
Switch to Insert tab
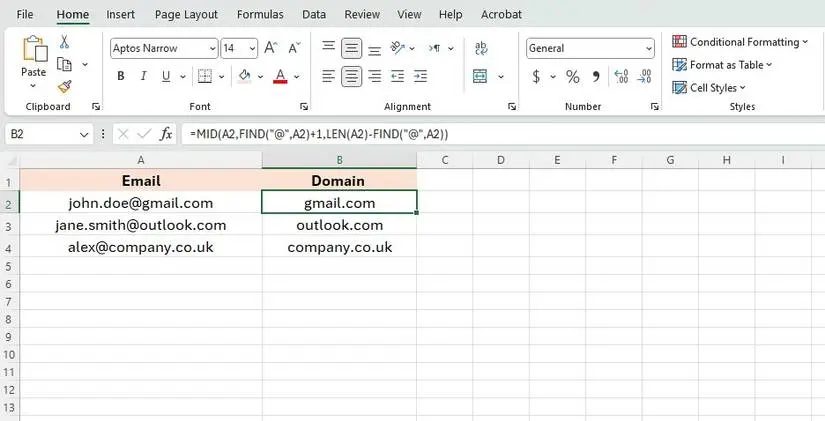120,14
